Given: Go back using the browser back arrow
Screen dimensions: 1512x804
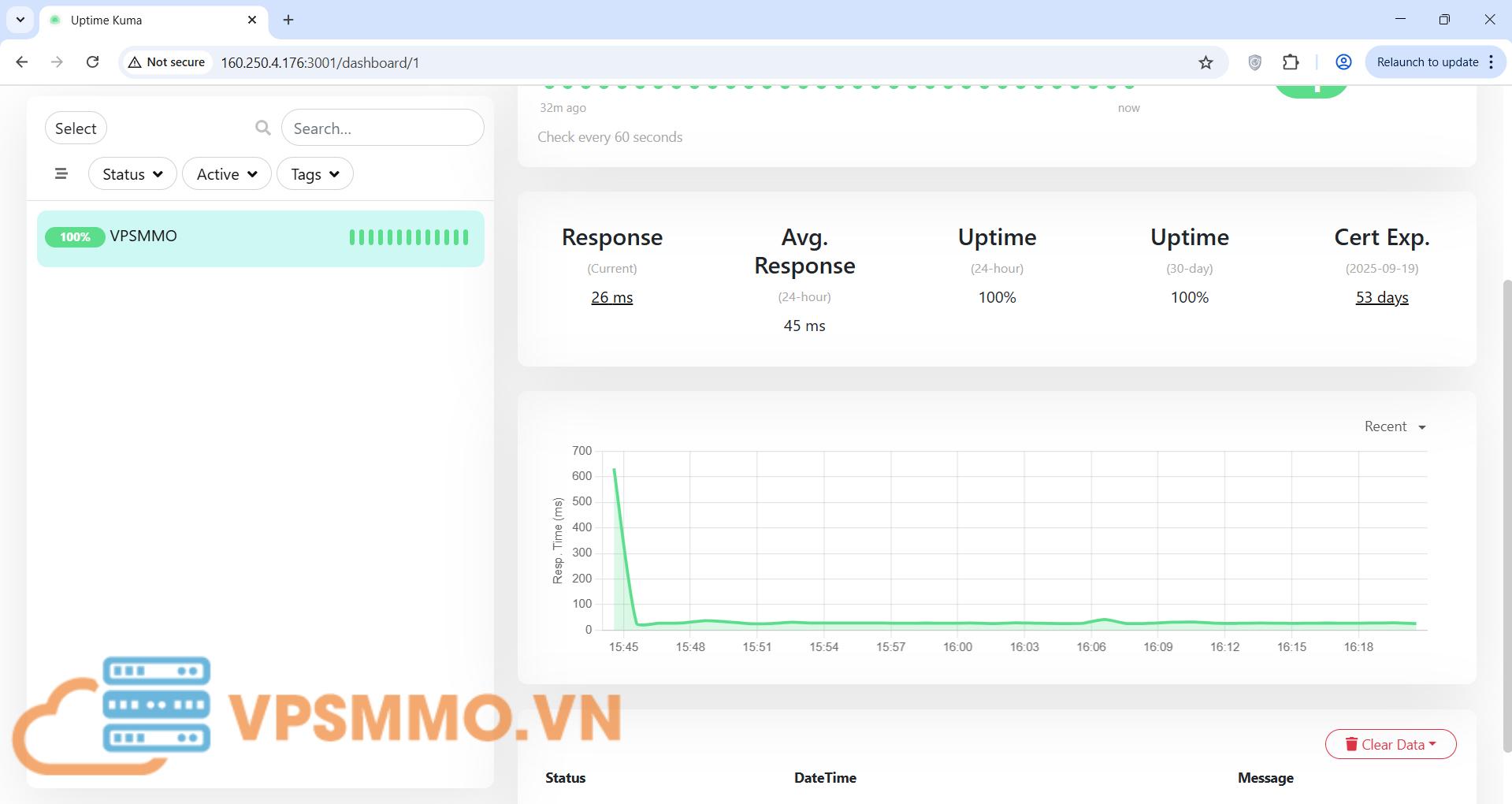Looking at the screenshot, I should point(22,62).
